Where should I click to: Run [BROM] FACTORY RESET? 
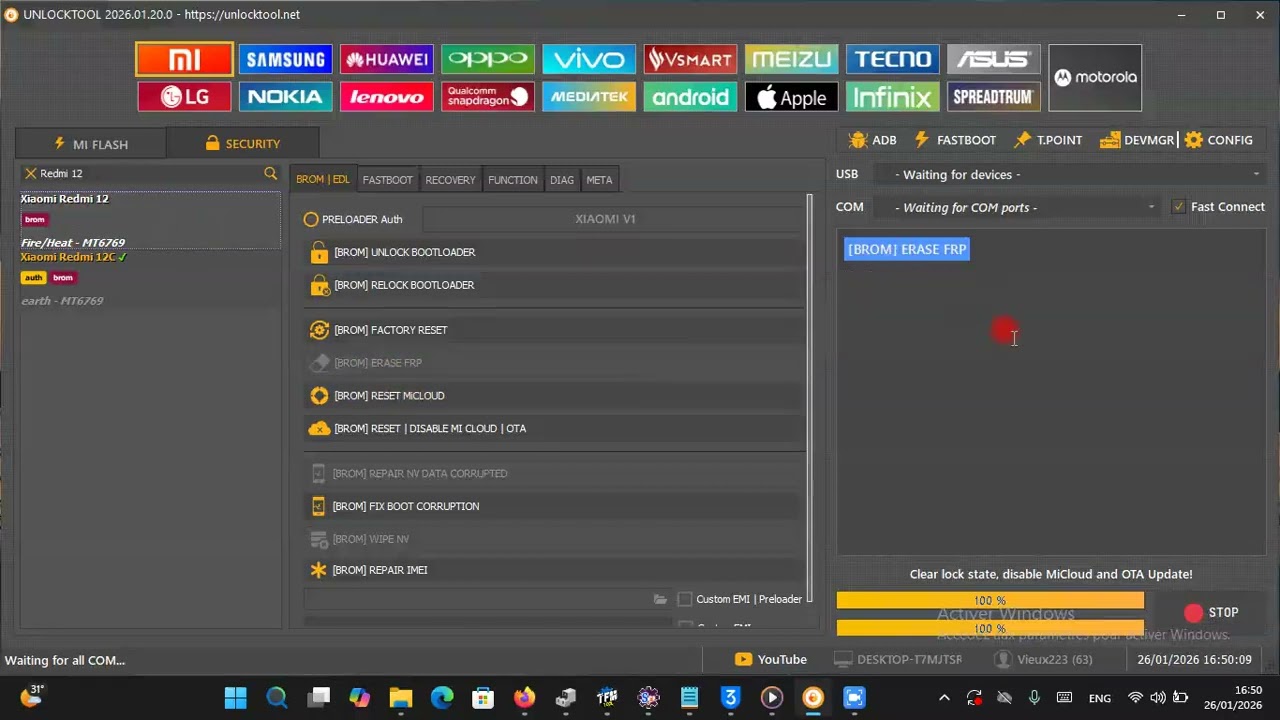[x=554, y=330]
